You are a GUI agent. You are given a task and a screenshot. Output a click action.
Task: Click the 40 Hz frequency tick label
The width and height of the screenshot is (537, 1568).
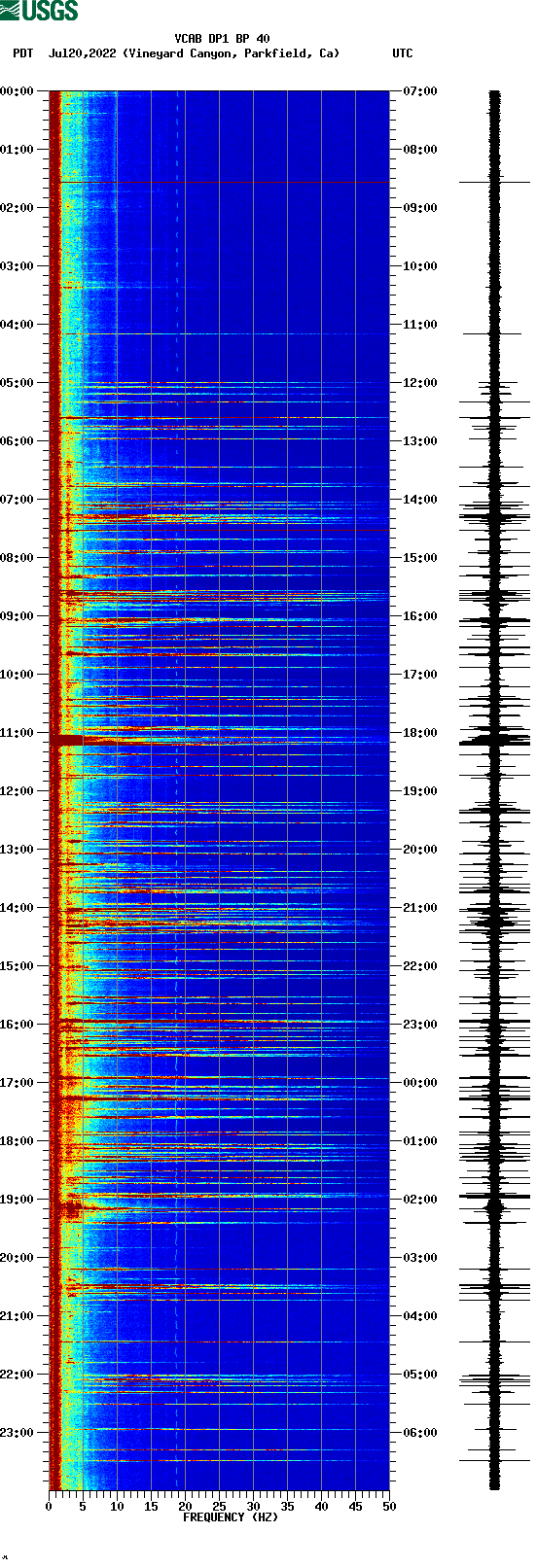coord(321,1507)
